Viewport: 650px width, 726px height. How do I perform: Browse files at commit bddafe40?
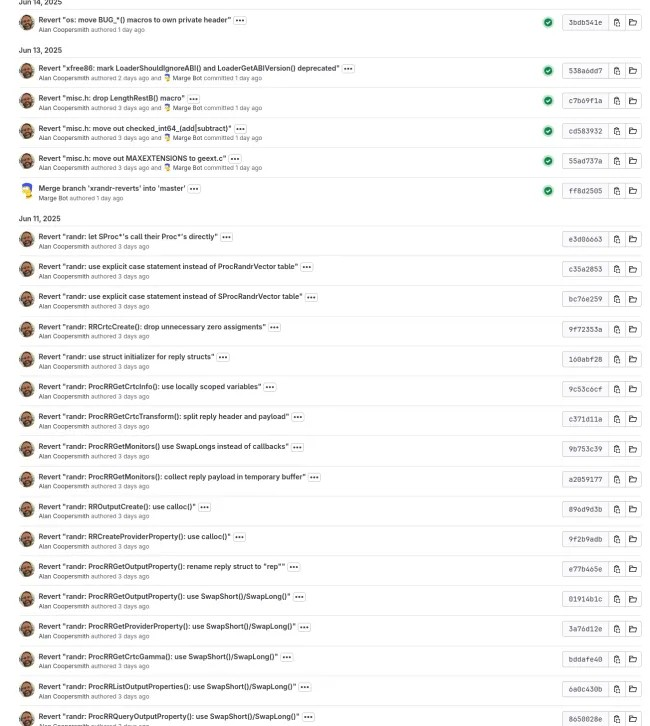click(x=633, y=659)
